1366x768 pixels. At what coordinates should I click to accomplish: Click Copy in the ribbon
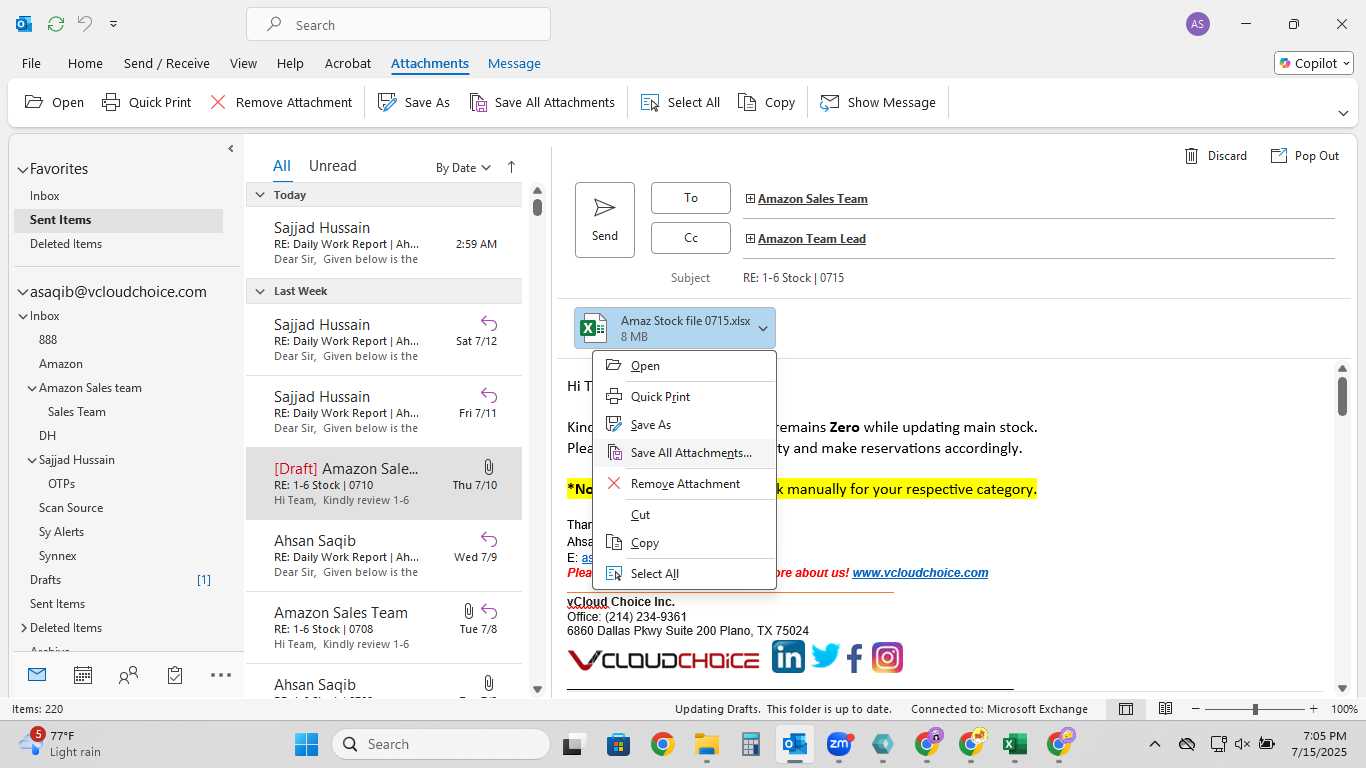click(x=766, y=102)
